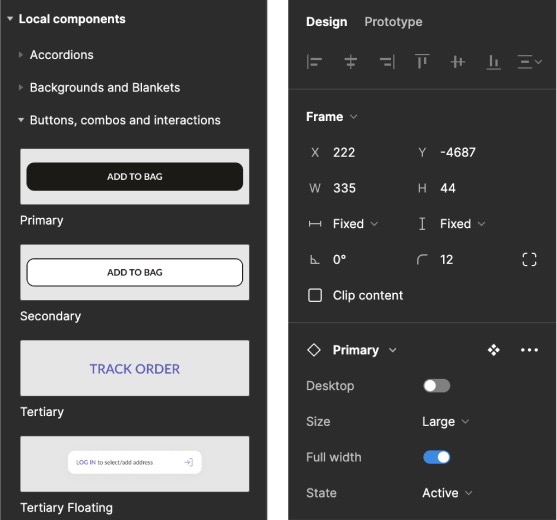The height and width of the screenshot is (520, 557).
Task: Open the Primary component swap dropdown
Action: [x=364, y=350]
